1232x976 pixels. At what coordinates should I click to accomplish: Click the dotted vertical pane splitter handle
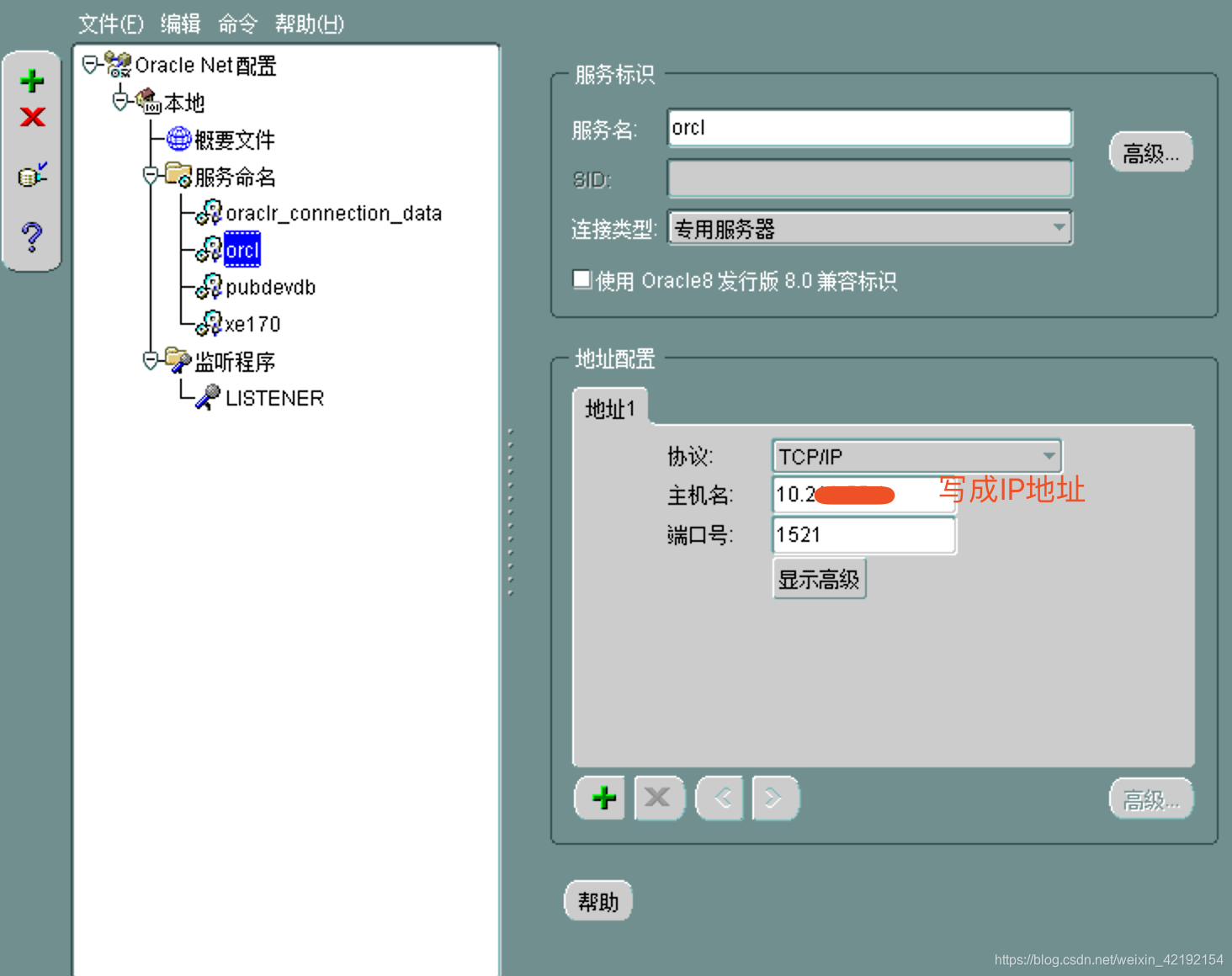[x=510, y=512]
